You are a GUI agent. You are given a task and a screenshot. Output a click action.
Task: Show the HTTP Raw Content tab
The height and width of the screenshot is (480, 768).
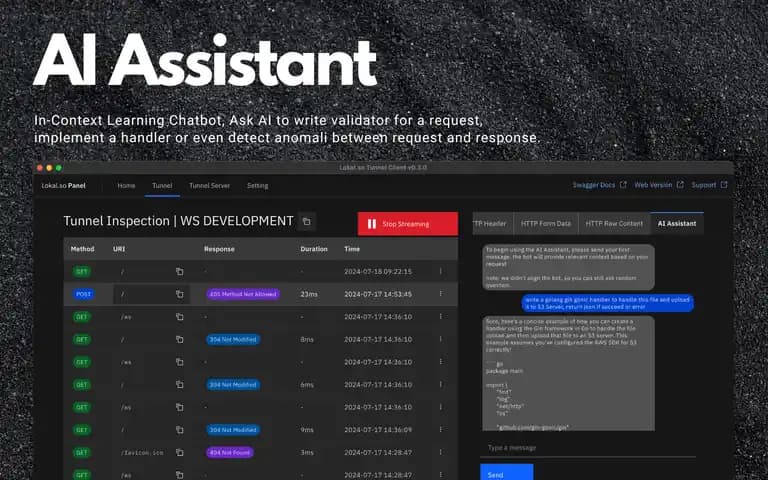pos(614,223)
